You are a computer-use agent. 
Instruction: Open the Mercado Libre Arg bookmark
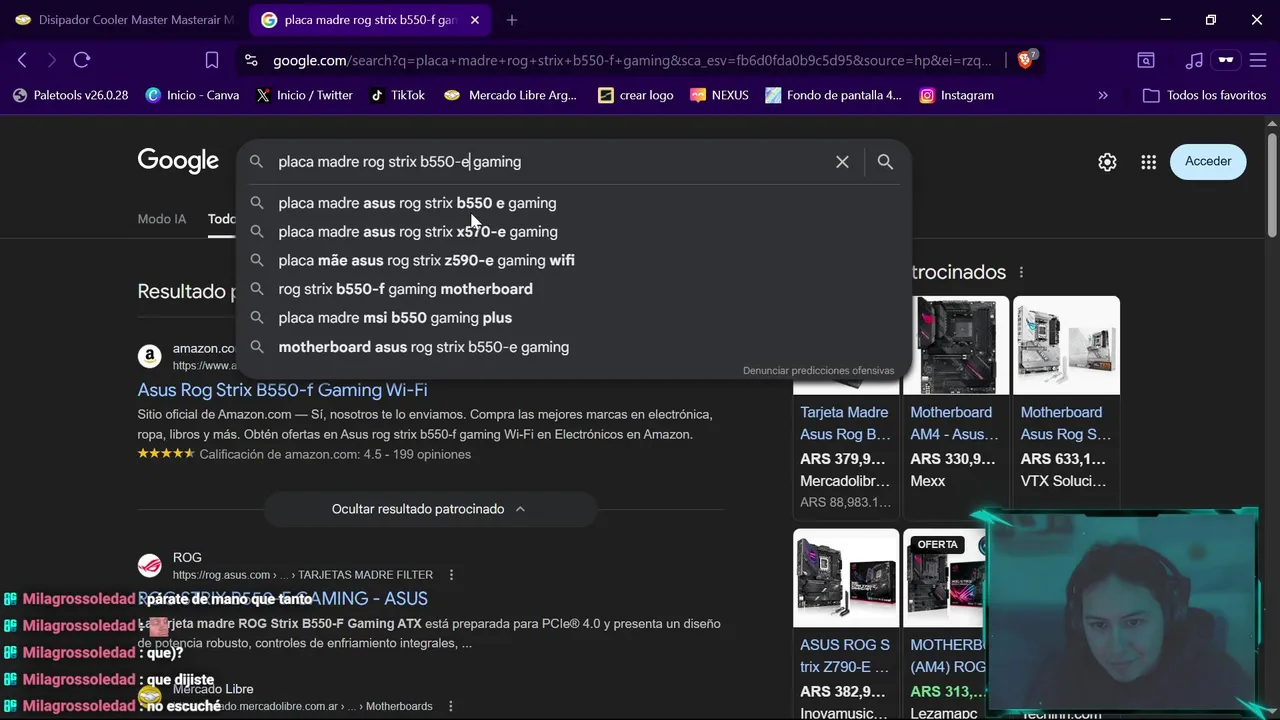(510, 95)
